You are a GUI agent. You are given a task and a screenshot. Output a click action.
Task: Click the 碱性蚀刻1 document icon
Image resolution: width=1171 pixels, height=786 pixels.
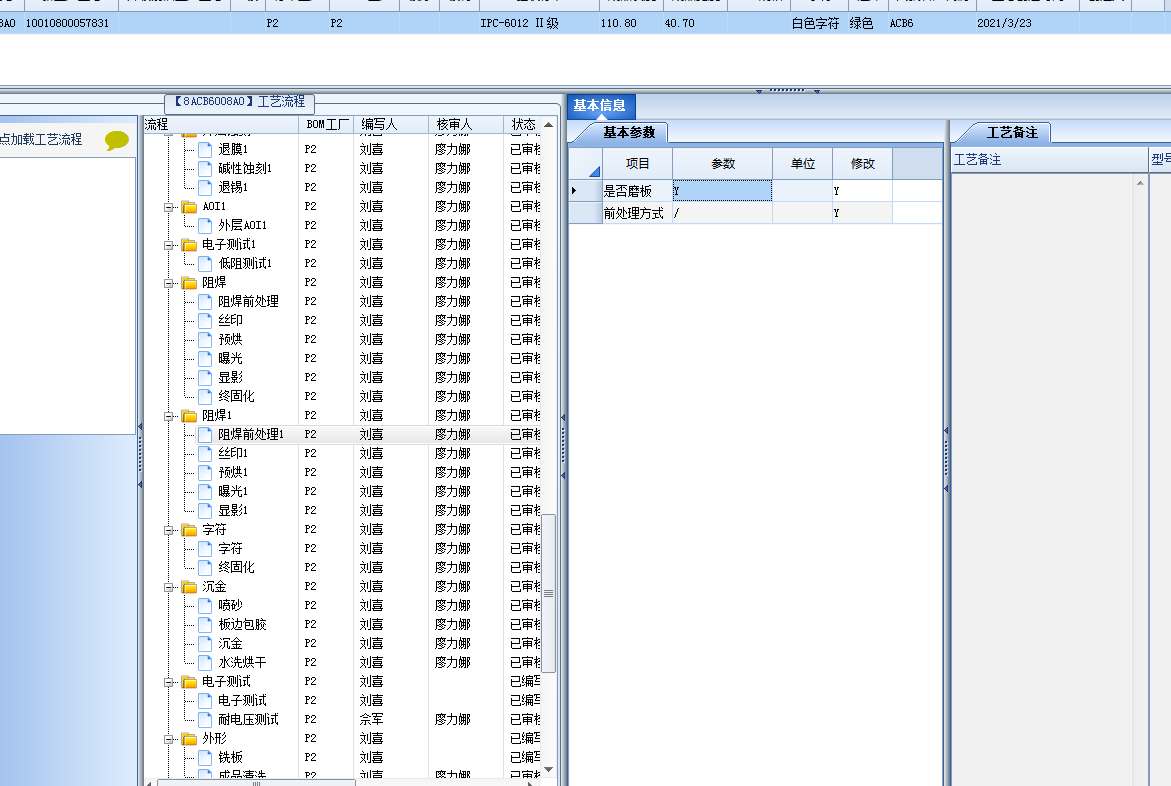[x=205, y=168]
